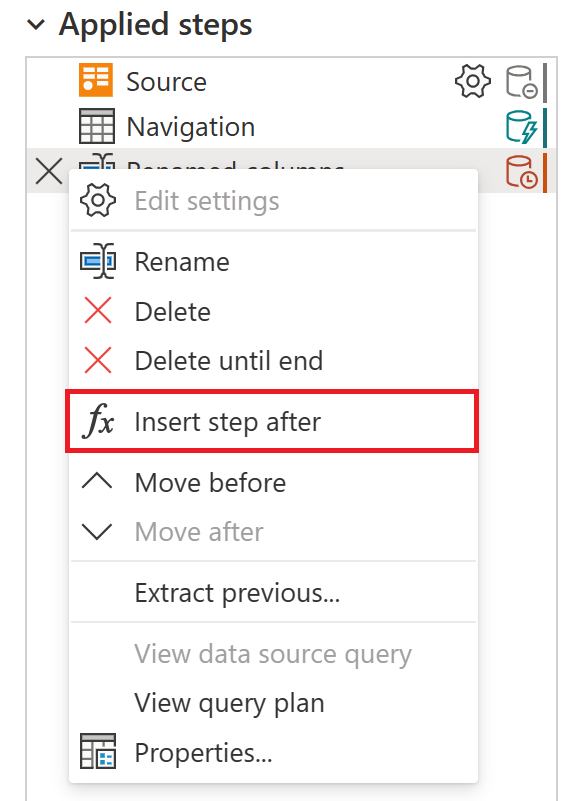This screenshot has width=581, height=801.
Task: Open the View query plan option
Action: (x=229, y=703)
